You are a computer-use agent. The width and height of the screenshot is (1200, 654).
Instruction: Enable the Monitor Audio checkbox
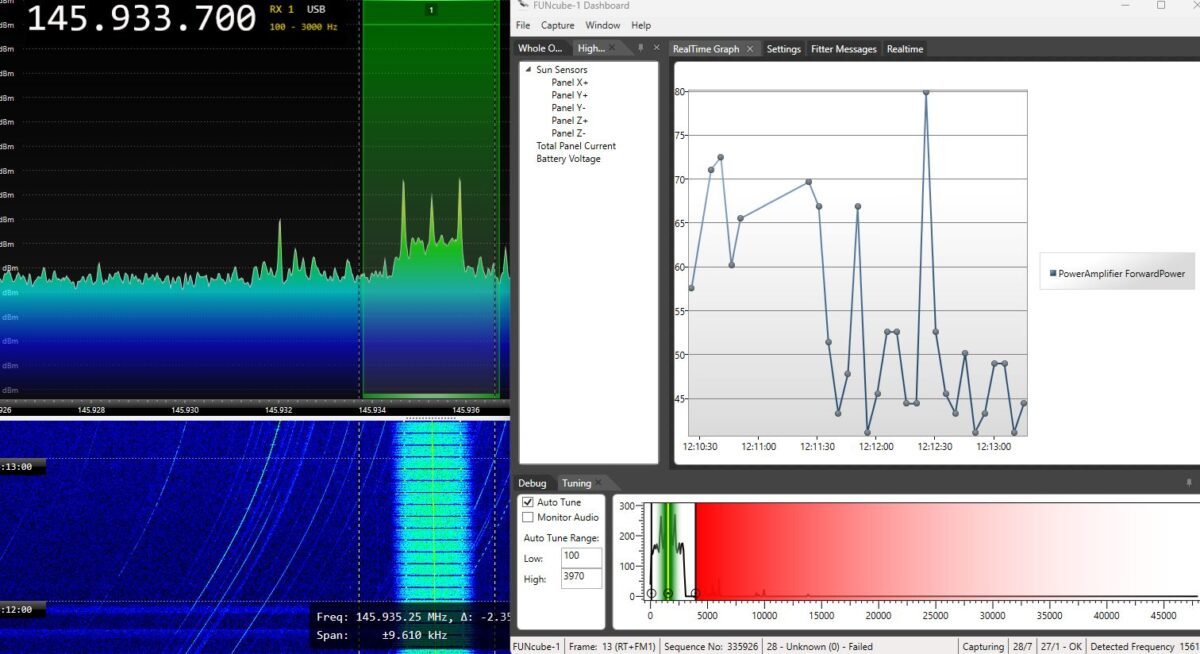[x=528, y=517]
